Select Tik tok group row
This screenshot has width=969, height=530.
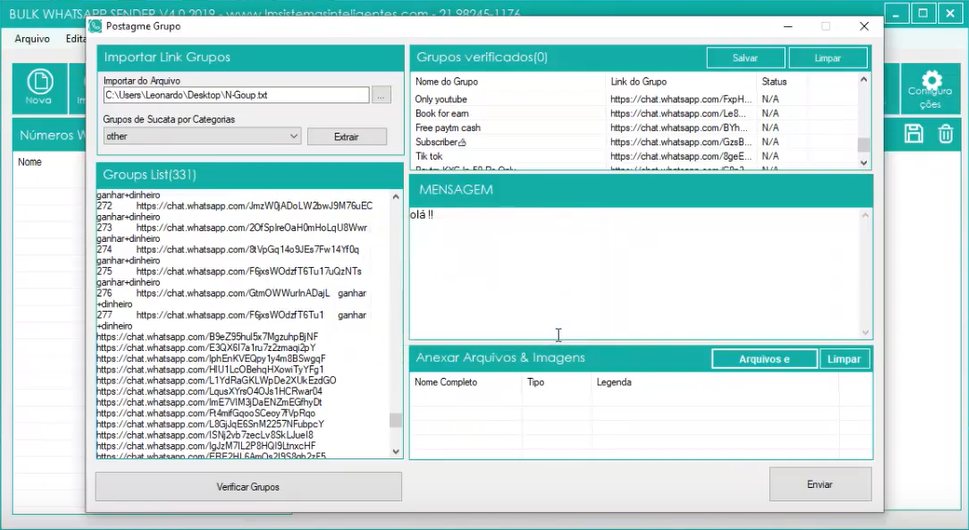[x=635, y=156]
